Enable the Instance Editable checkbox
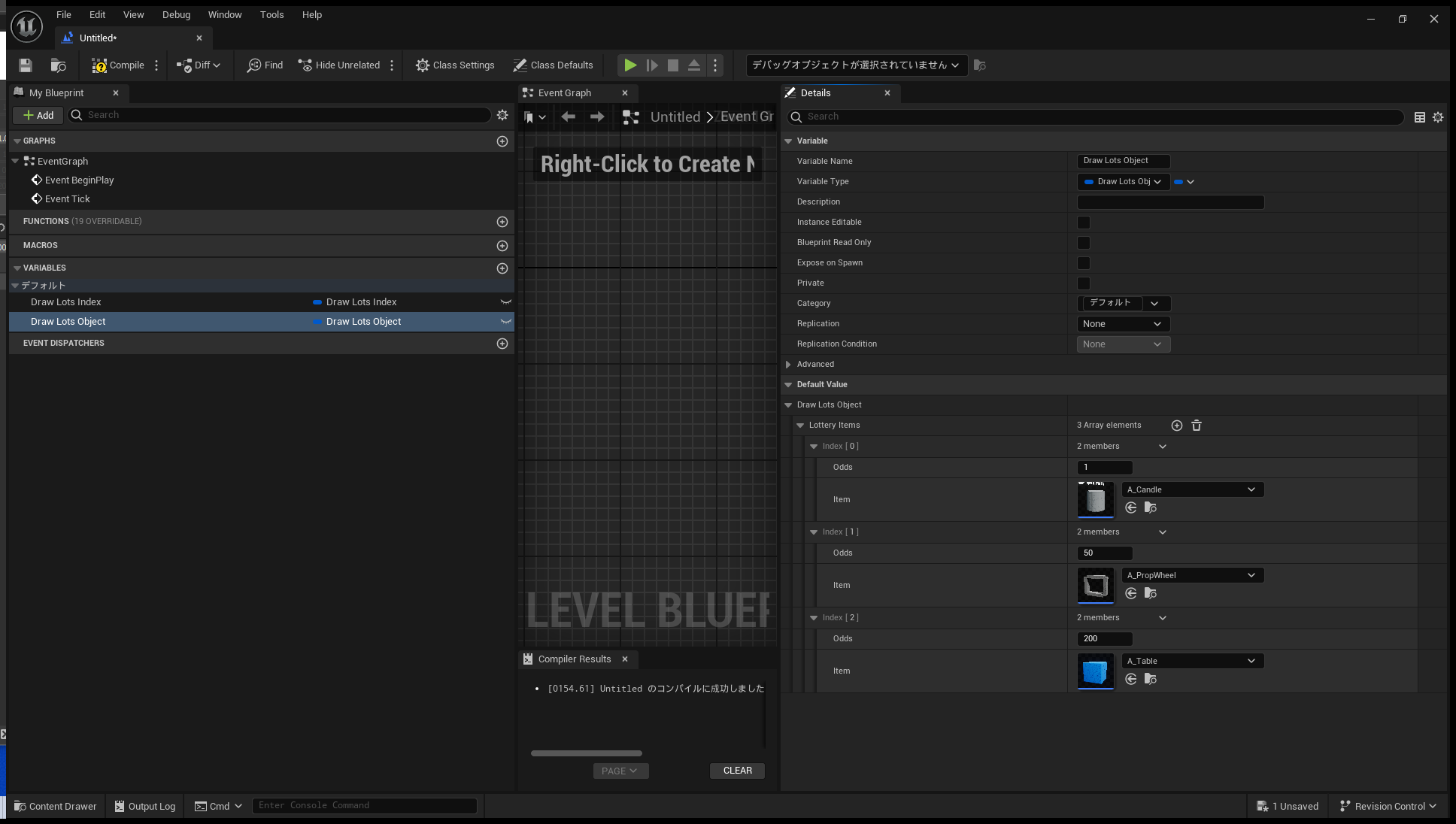Image resolution: width=1456 pixels, height=824 pixels. pos(1084,223)
